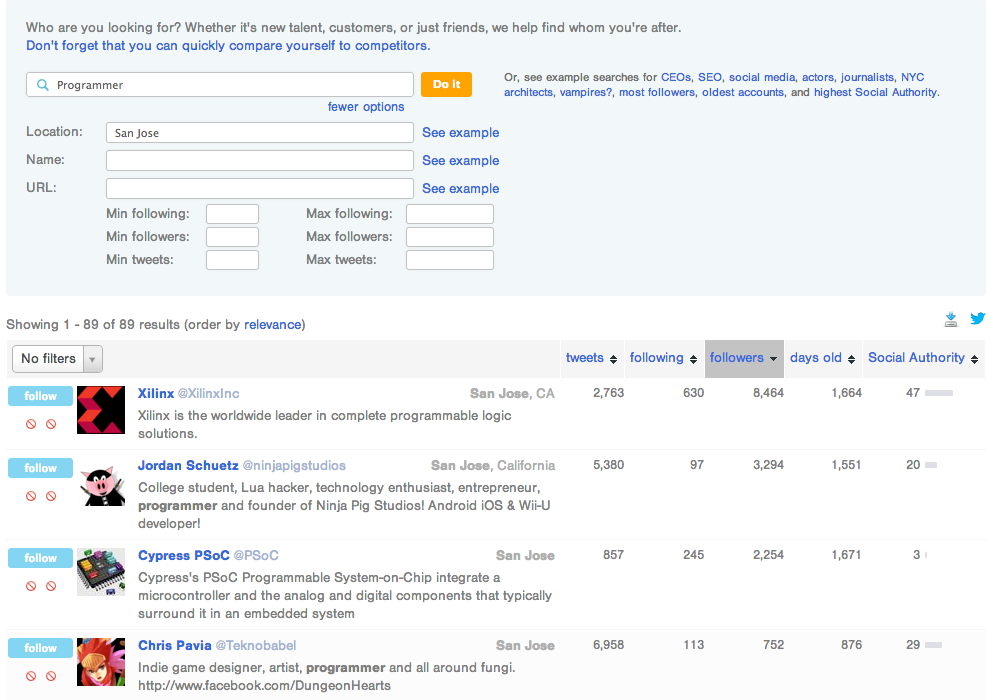Open social media example search

point(762,77)
